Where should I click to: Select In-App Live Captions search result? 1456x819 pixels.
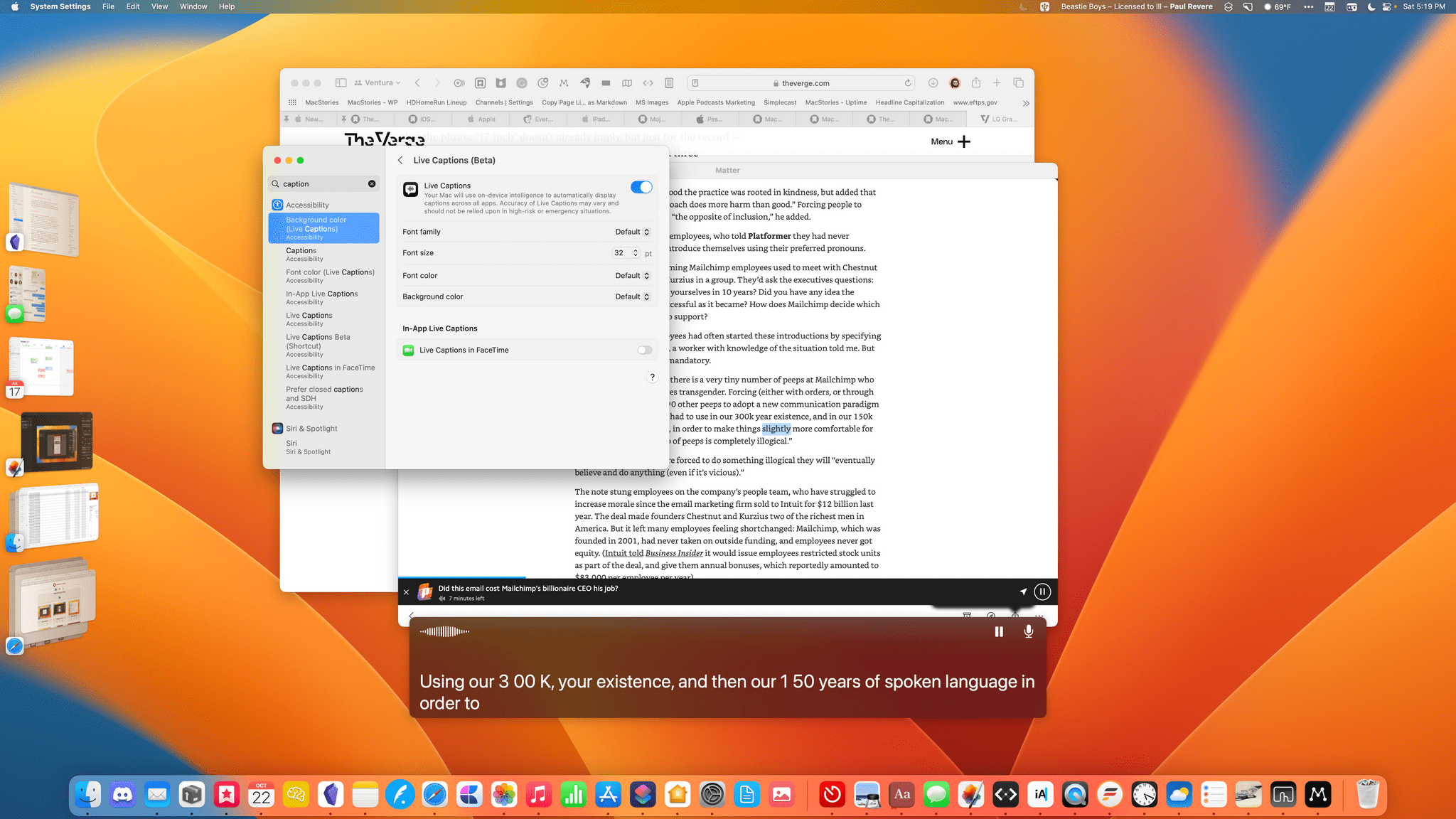323,297
